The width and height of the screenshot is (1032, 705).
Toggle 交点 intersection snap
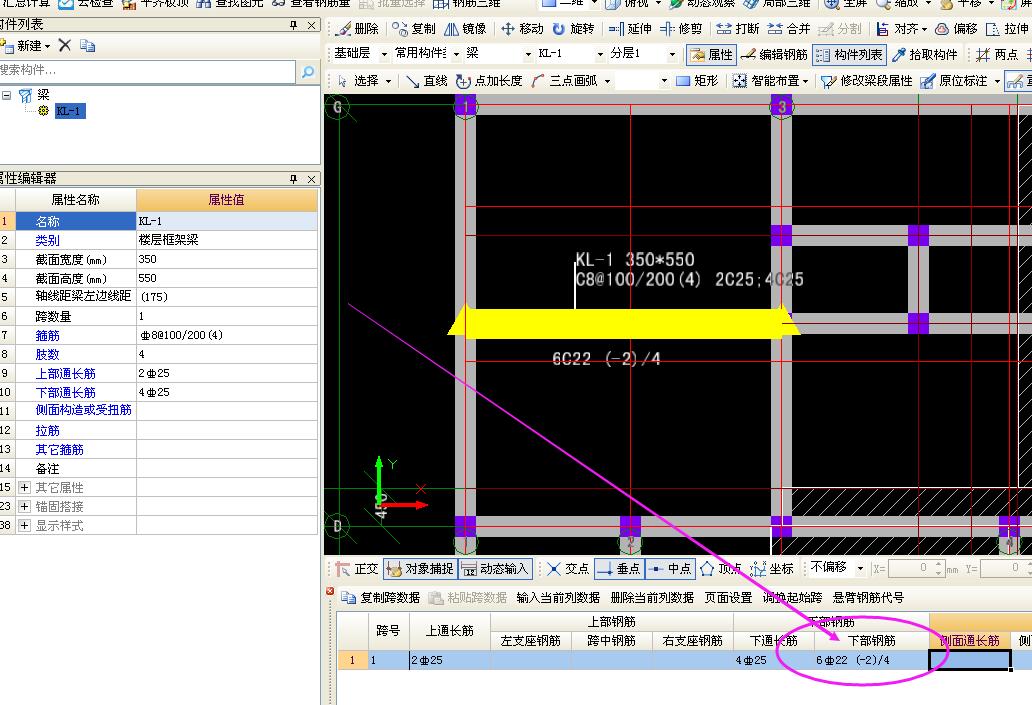(569, 569)
